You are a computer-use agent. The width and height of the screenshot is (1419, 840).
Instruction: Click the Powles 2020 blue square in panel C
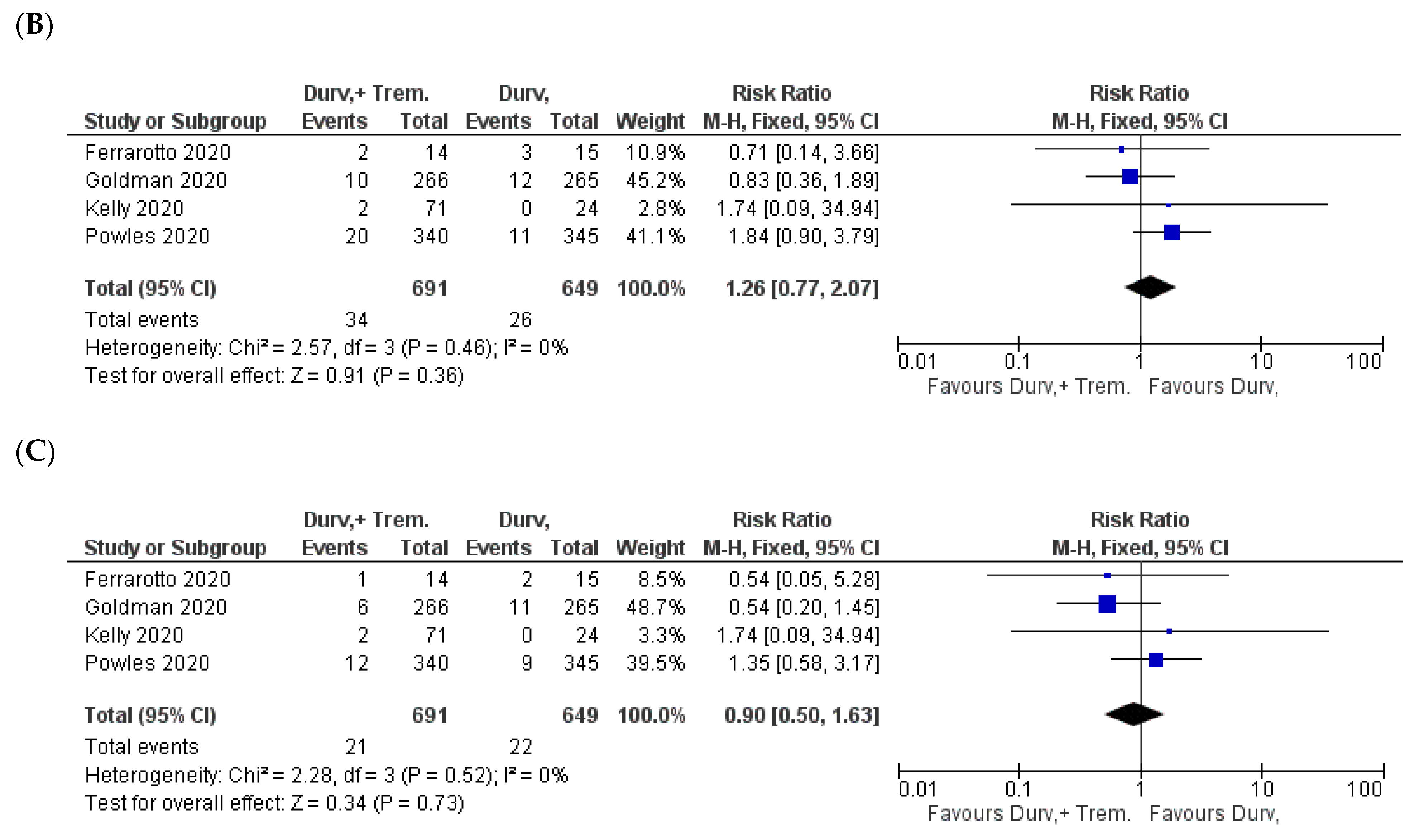(x=1156, y=660)
